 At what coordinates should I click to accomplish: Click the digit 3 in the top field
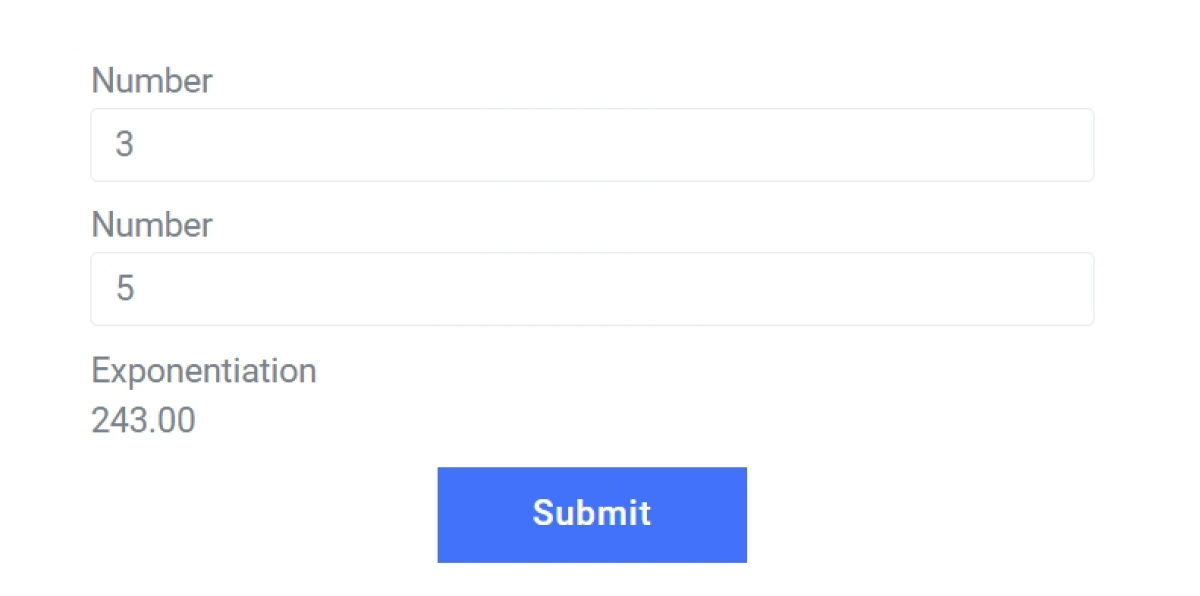[x=125, y=145]
